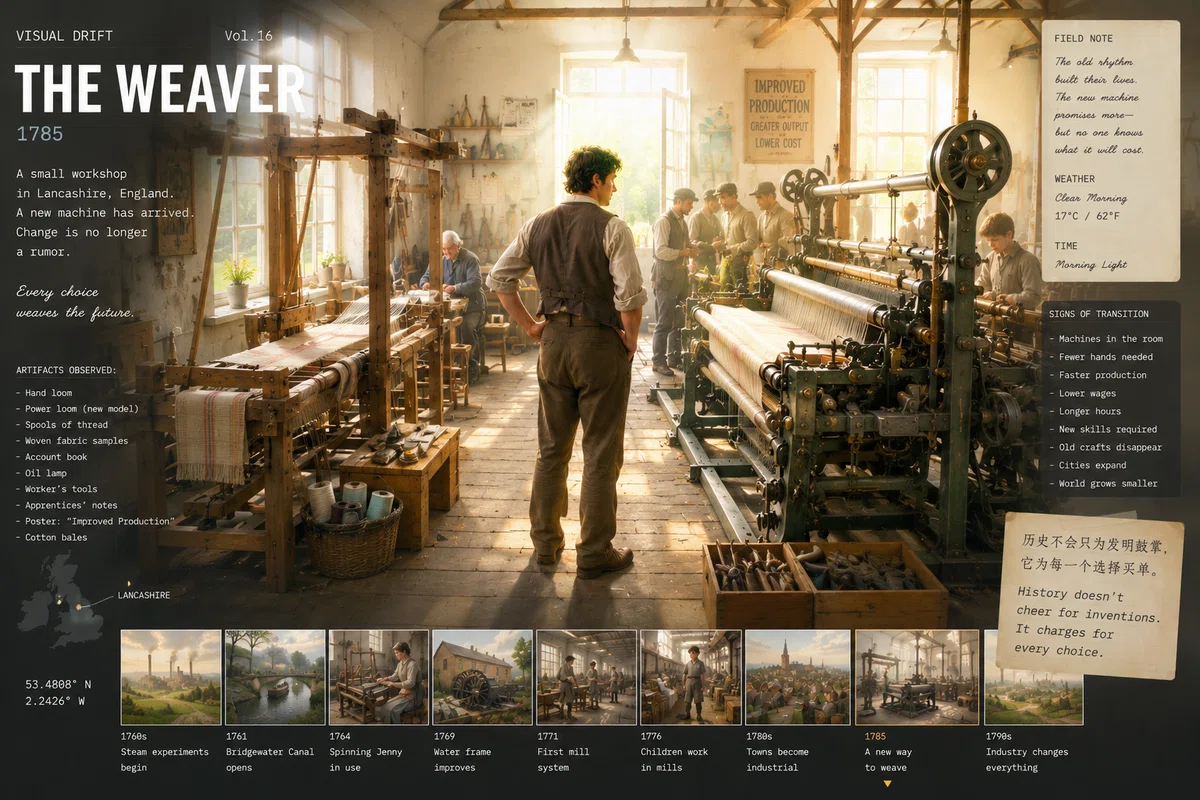
Task: Click the 'Poster: Improved Production' entry
Action: [95, 521]
